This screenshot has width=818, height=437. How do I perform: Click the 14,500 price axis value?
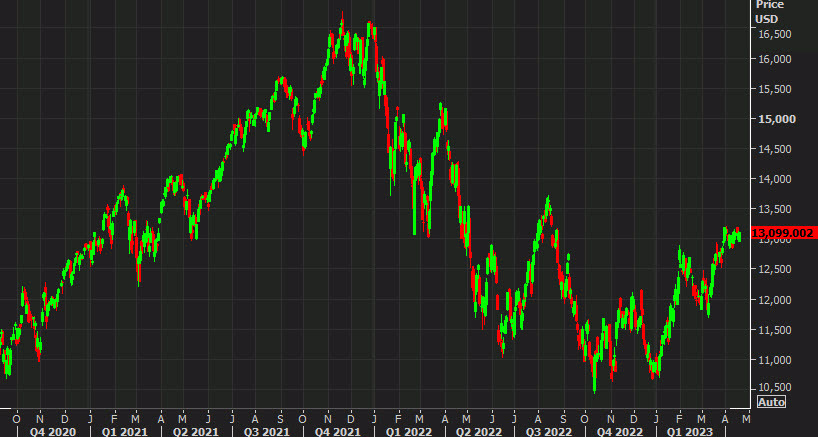pos(774,149)
